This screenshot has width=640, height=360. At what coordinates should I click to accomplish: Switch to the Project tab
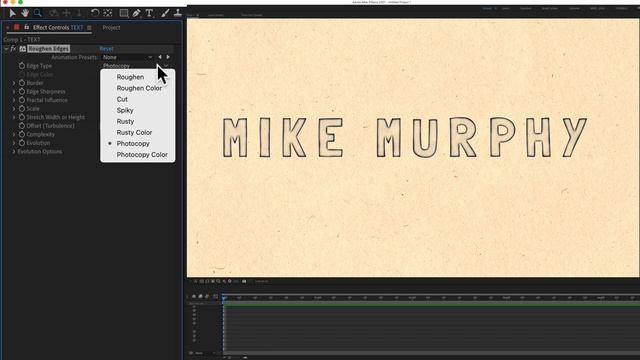click(x=111, y=27)
